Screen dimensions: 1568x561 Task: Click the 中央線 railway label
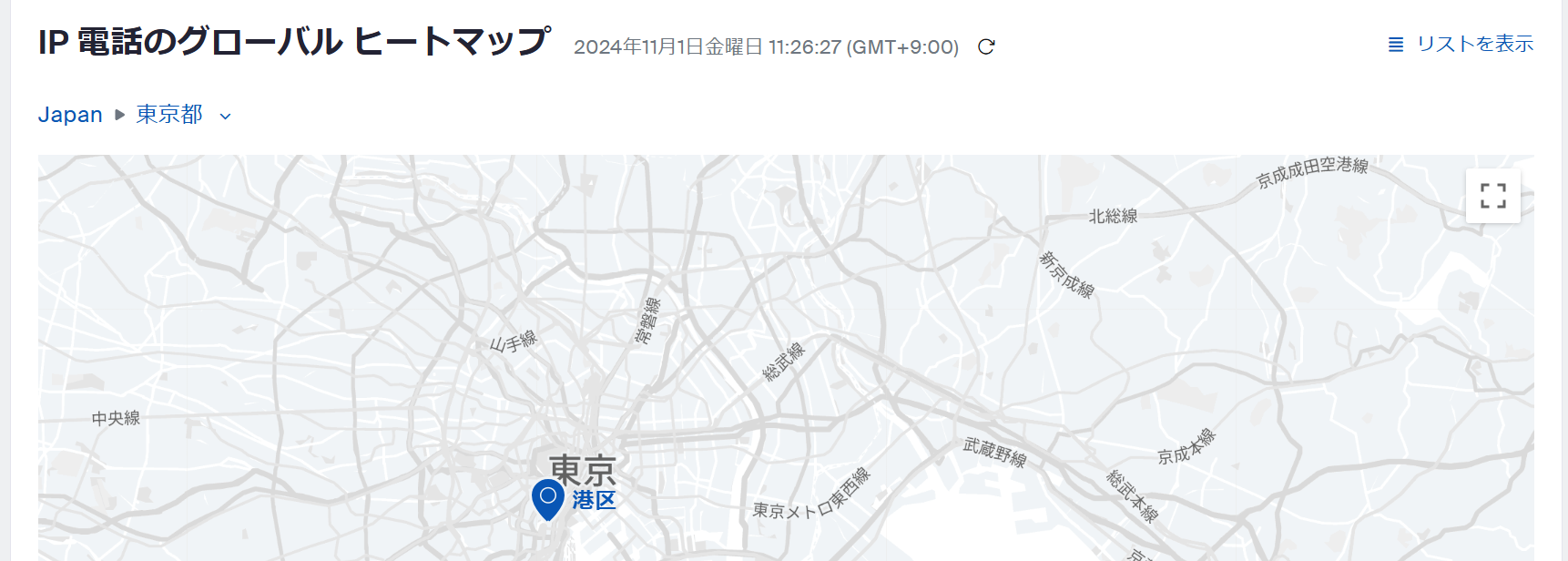(116, 418)
